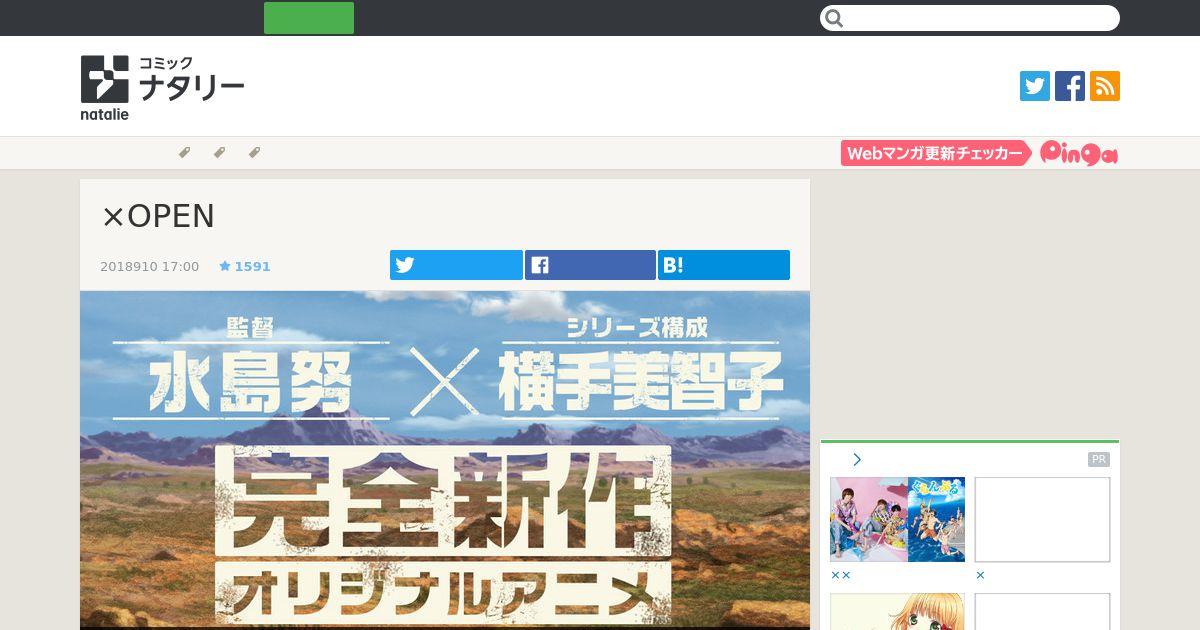Open the Web manga update checker banner
The image size is (1200, 630).
point(936,153)
